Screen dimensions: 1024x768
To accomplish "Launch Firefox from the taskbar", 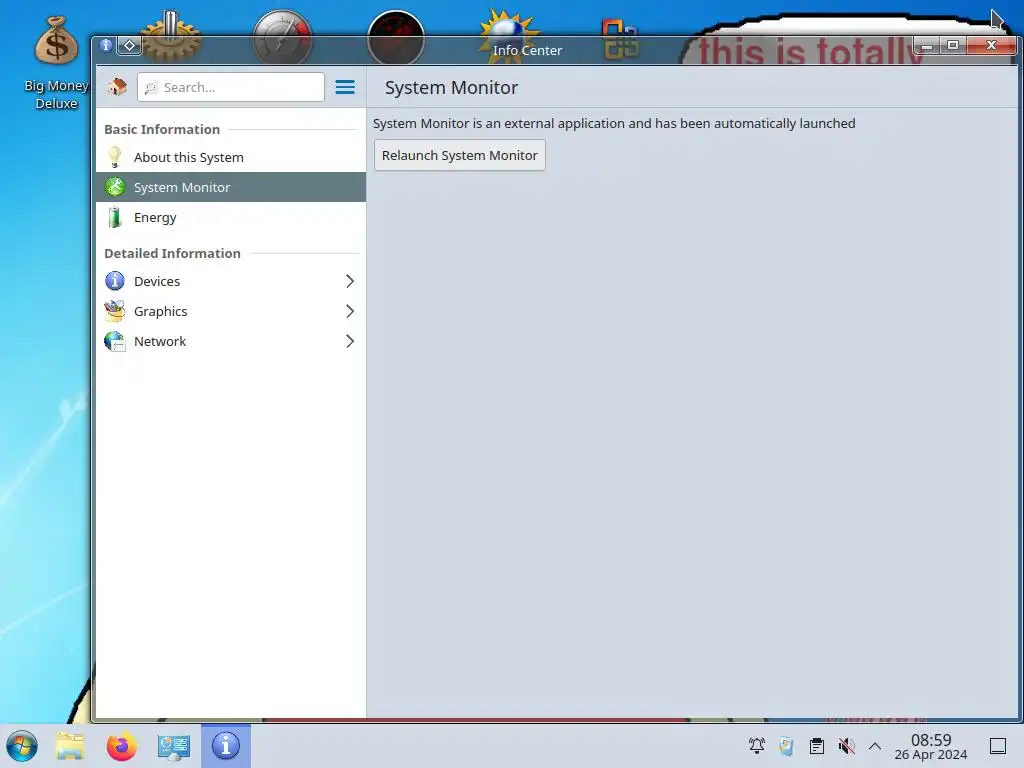I will (121, 746).
